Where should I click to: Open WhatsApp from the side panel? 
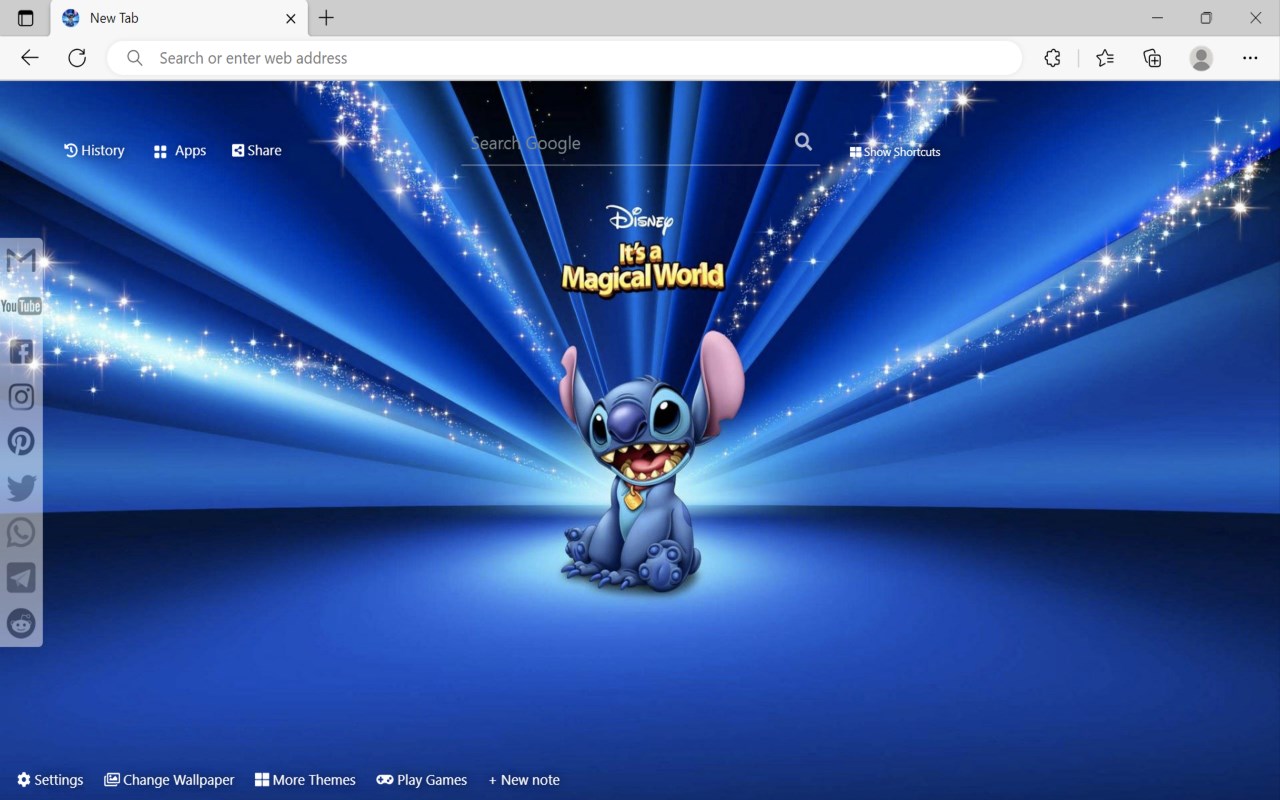(21, 532)
